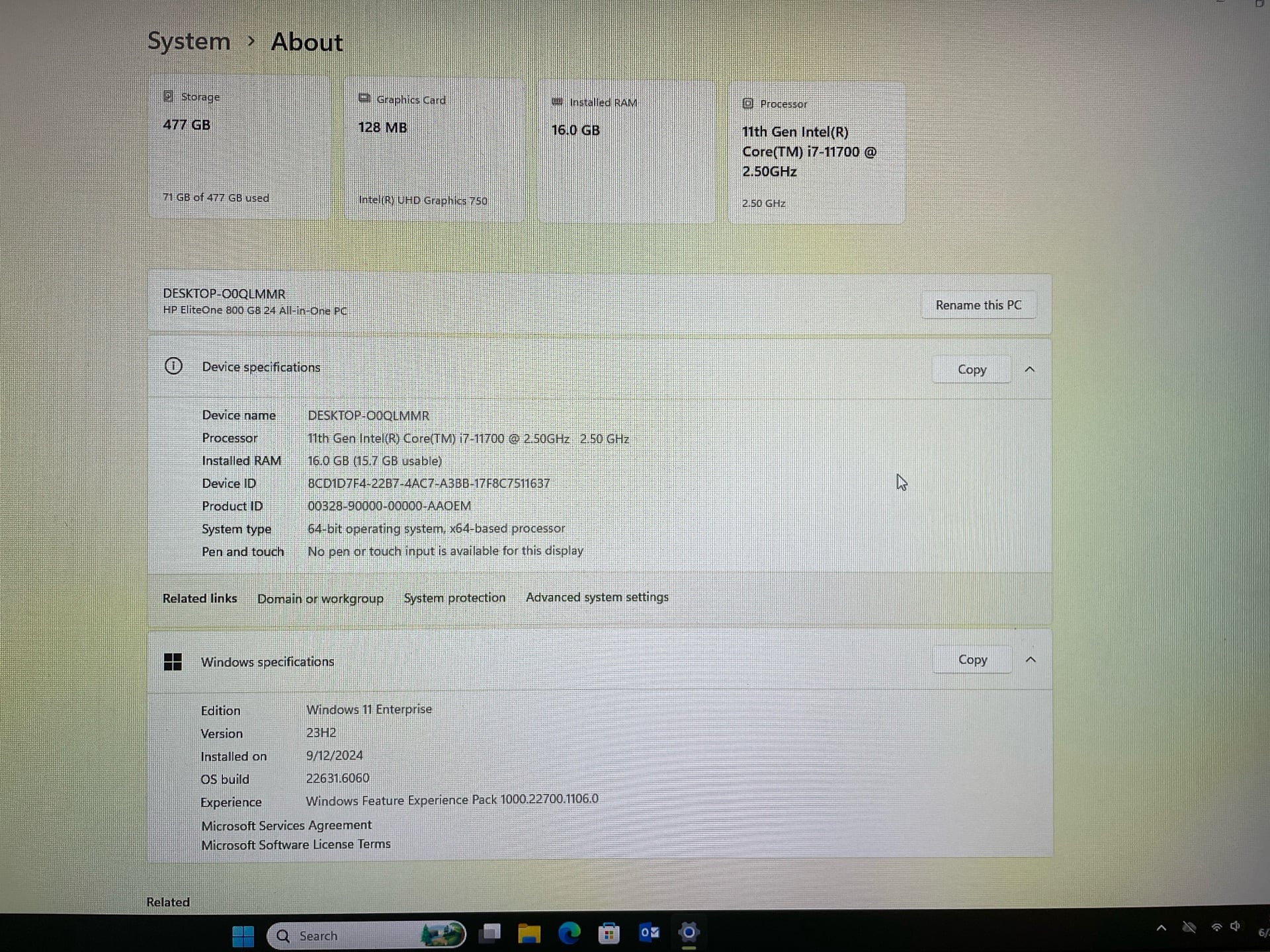Click the Pen and touch value text
The width and height of the screenshot is (1270, 952).
pos(445,551)
